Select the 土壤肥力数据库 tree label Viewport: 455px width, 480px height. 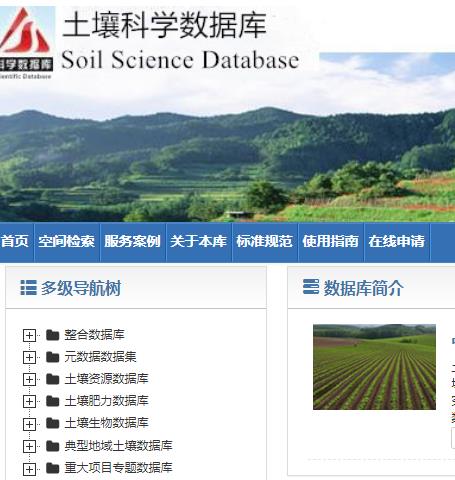pyautogui.click(x=106, y=401)
